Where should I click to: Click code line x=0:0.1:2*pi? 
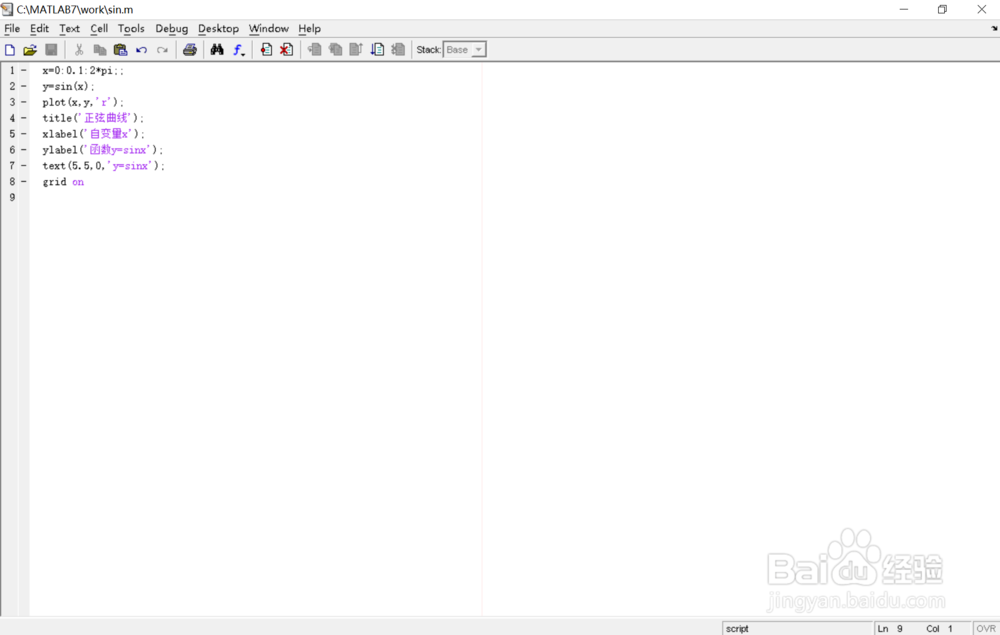(x=83, y=71)
